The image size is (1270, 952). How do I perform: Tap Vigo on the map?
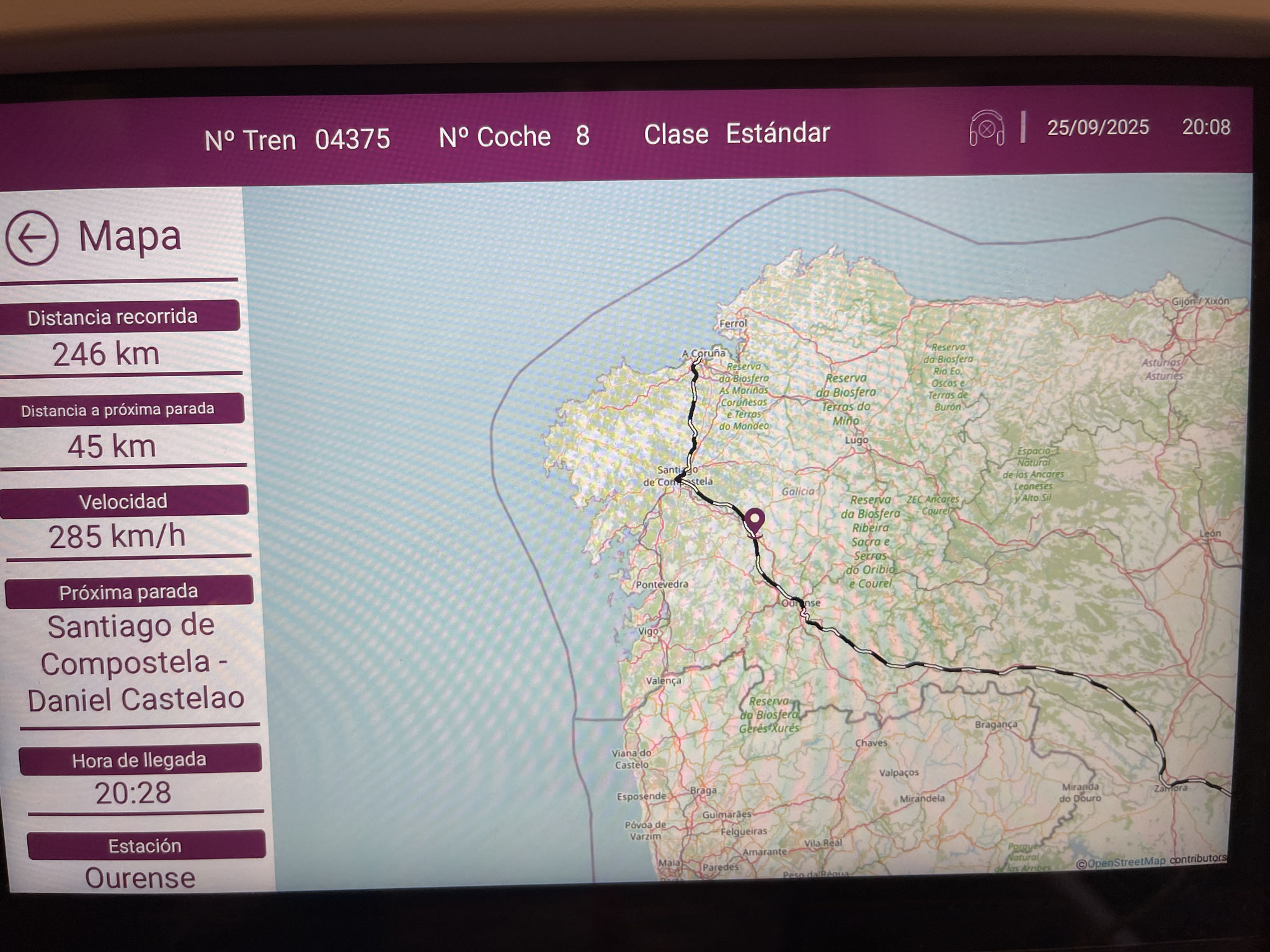tap(648, 631)
